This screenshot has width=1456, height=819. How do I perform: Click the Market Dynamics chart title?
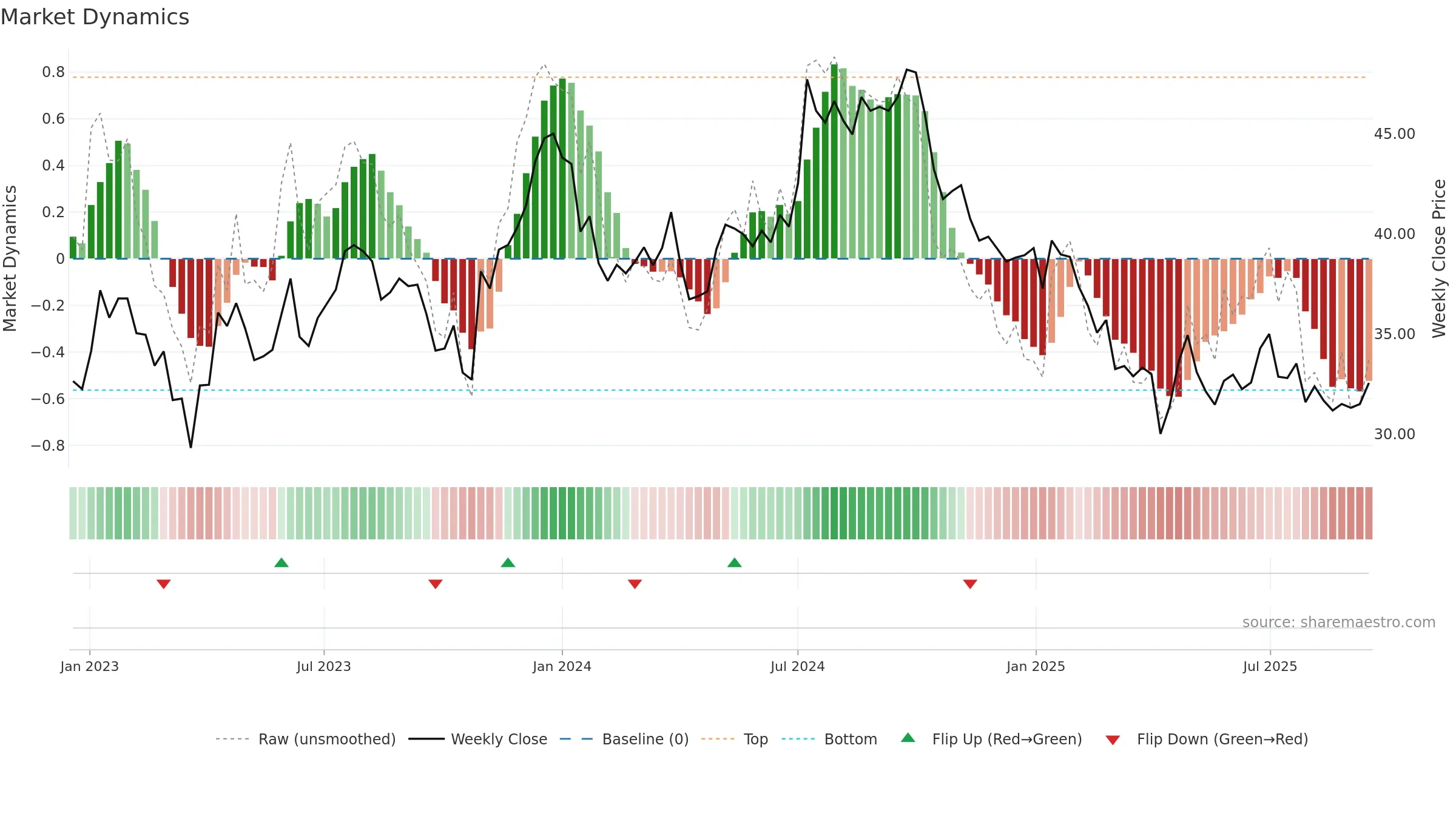click(95, 17)
